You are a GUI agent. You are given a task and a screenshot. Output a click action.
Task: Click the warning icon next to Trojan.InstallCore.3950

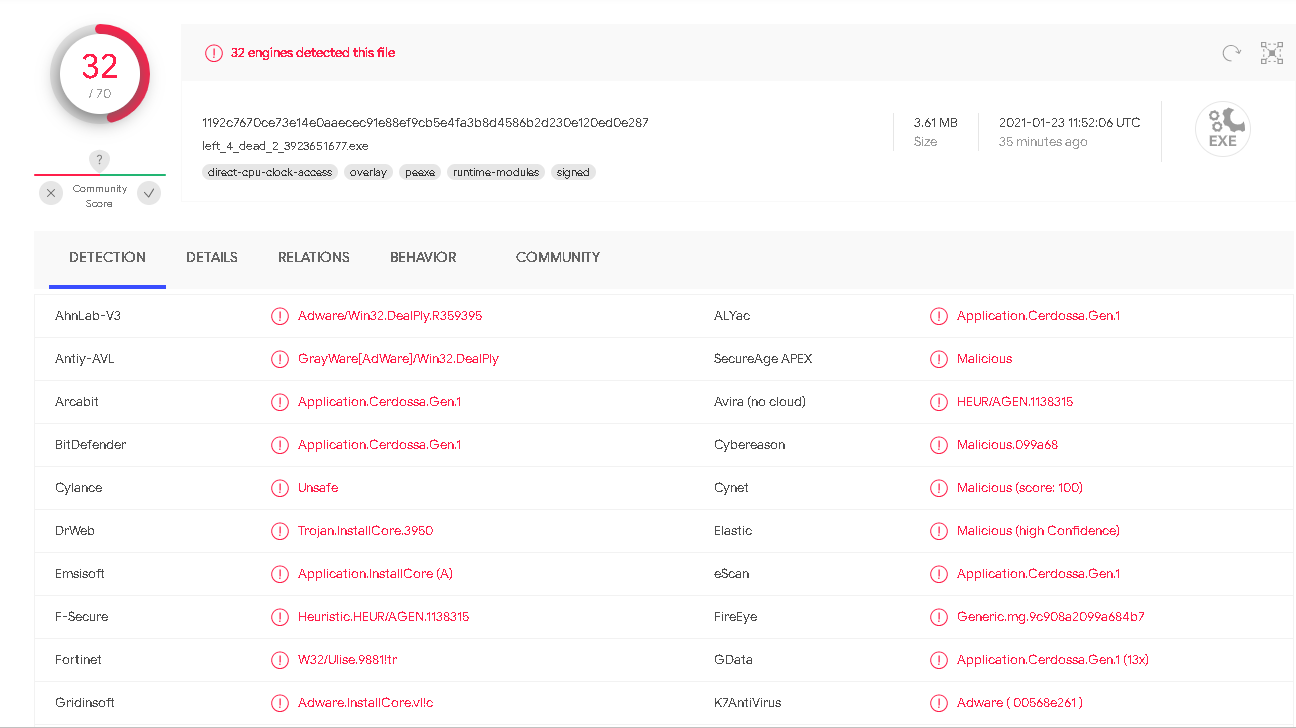click(280, 531)
